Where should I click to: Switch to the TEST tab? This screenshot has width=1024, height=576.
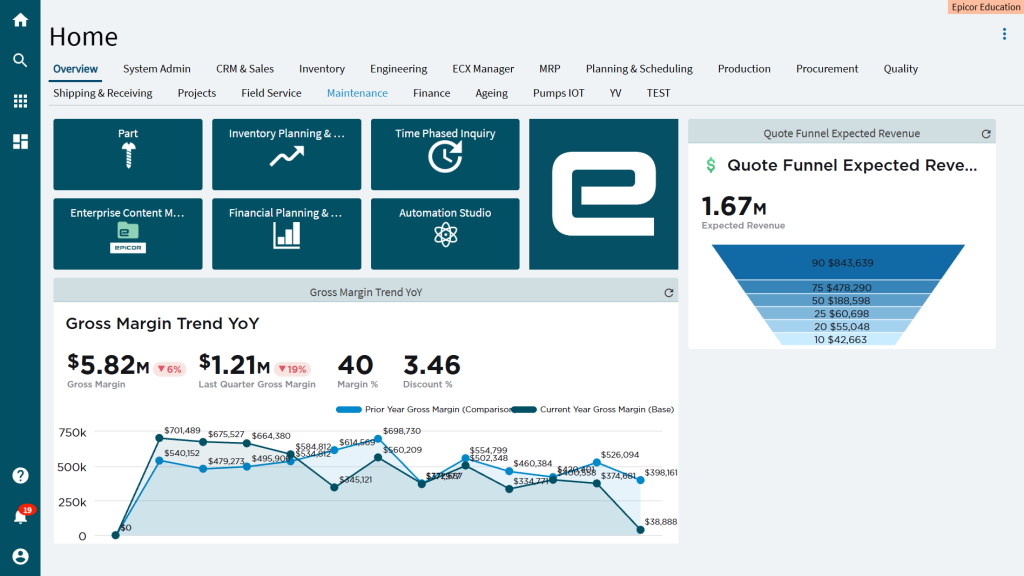pyautogui.click(x=658, y=93)
